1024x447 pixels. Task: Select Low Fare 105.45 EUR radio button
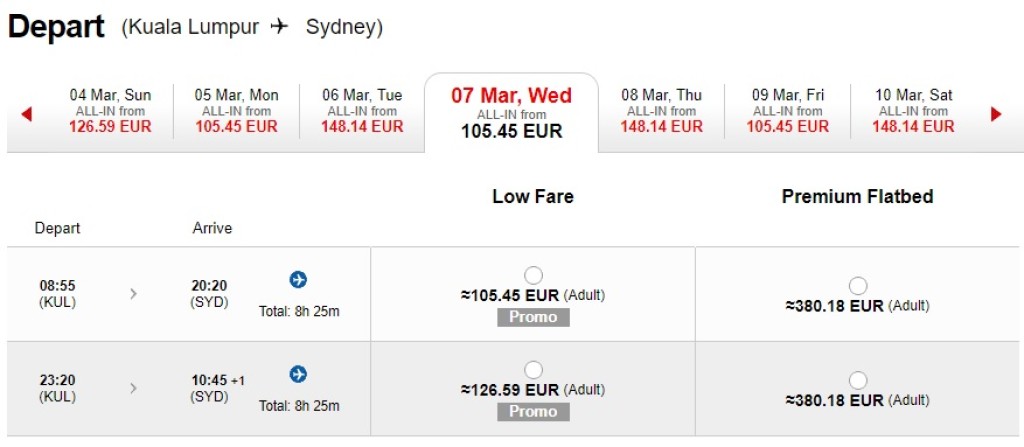tap(533, 275)
